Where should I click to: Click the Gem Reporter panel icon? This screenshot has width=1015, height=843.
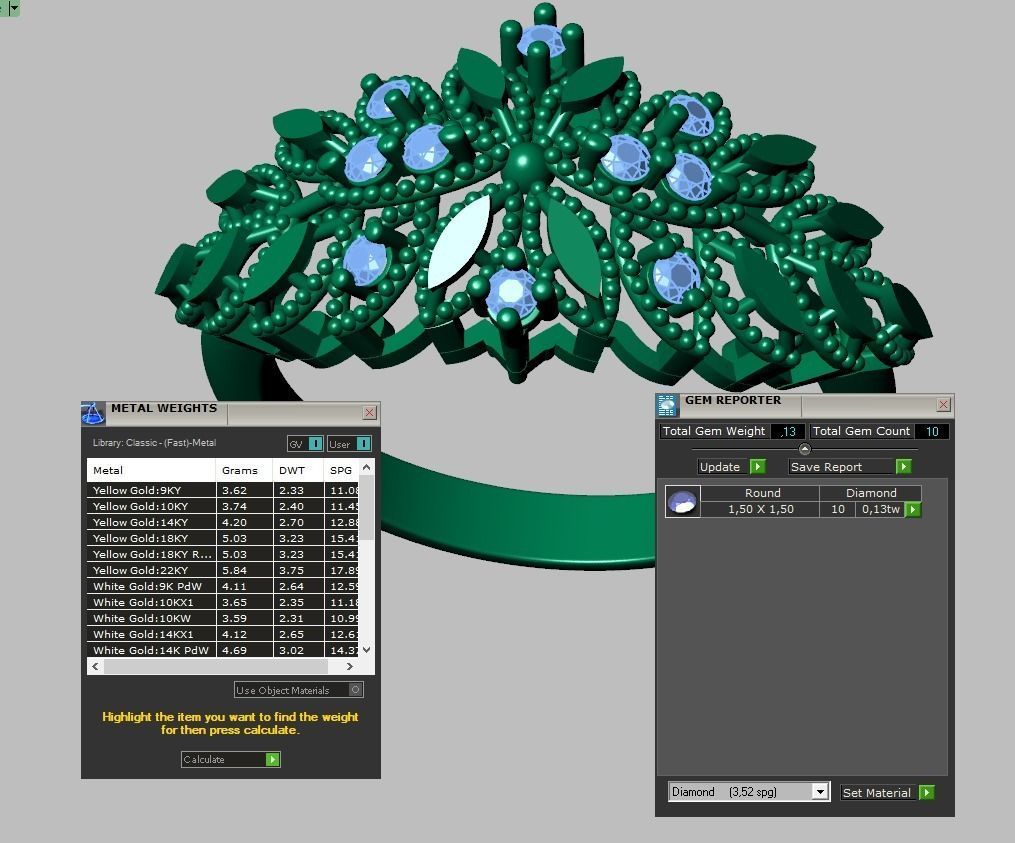[666, 405]
